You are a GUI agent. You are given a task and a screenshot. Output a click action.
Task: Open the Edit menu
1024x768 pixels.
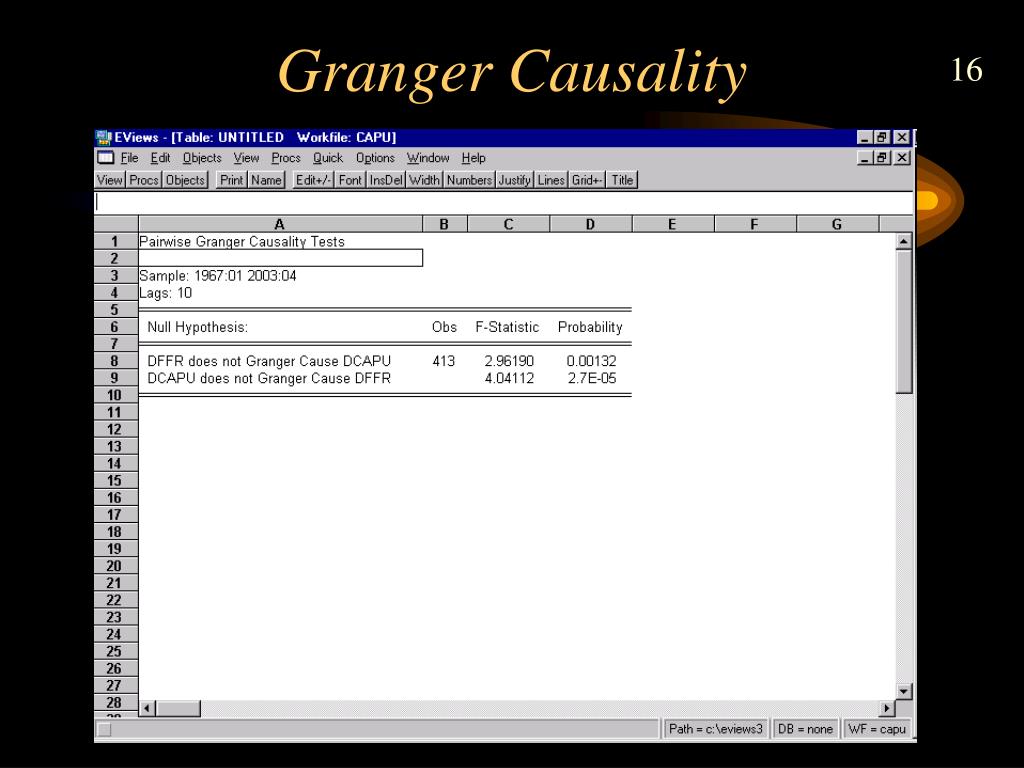point(160,158)
